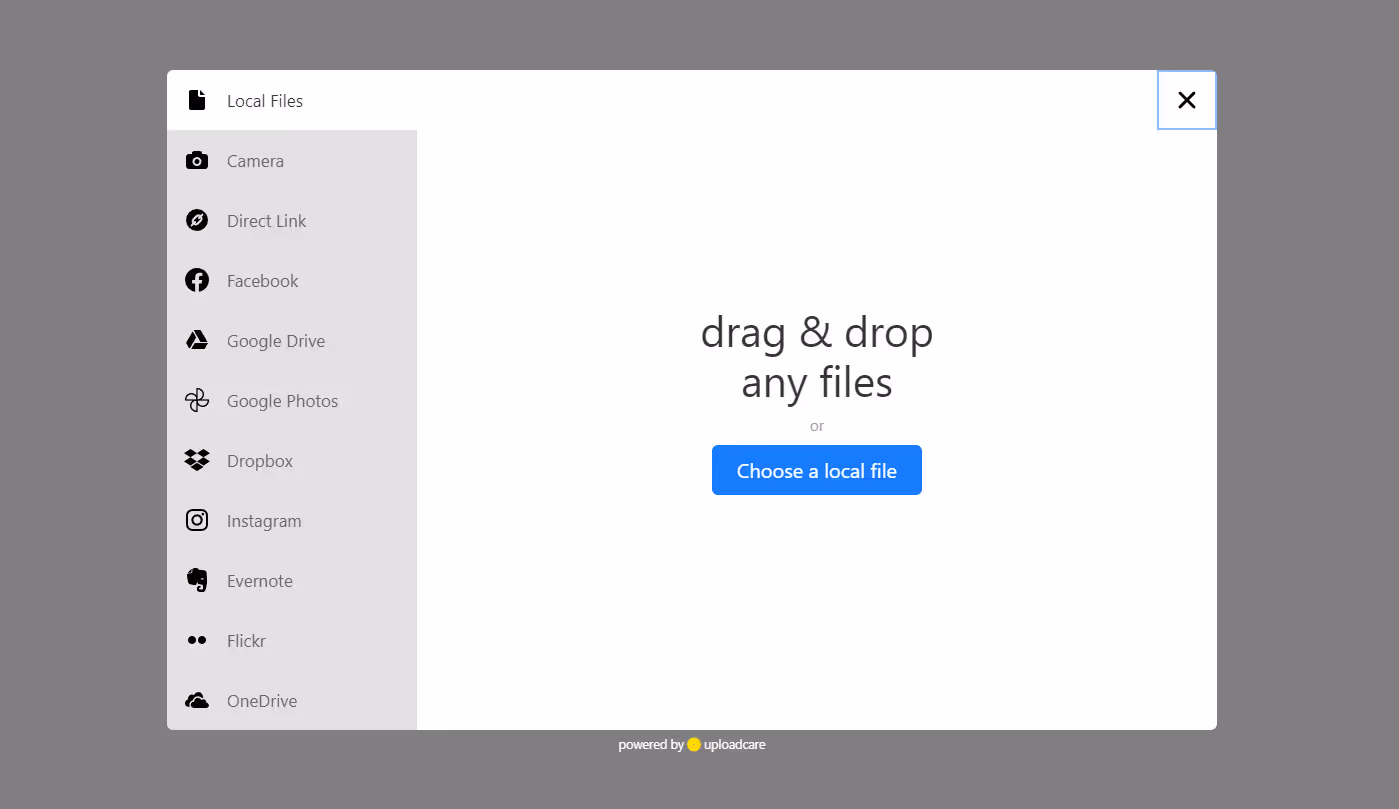
Task: Select the Dropbox tab label
Action: click(260, 461)
